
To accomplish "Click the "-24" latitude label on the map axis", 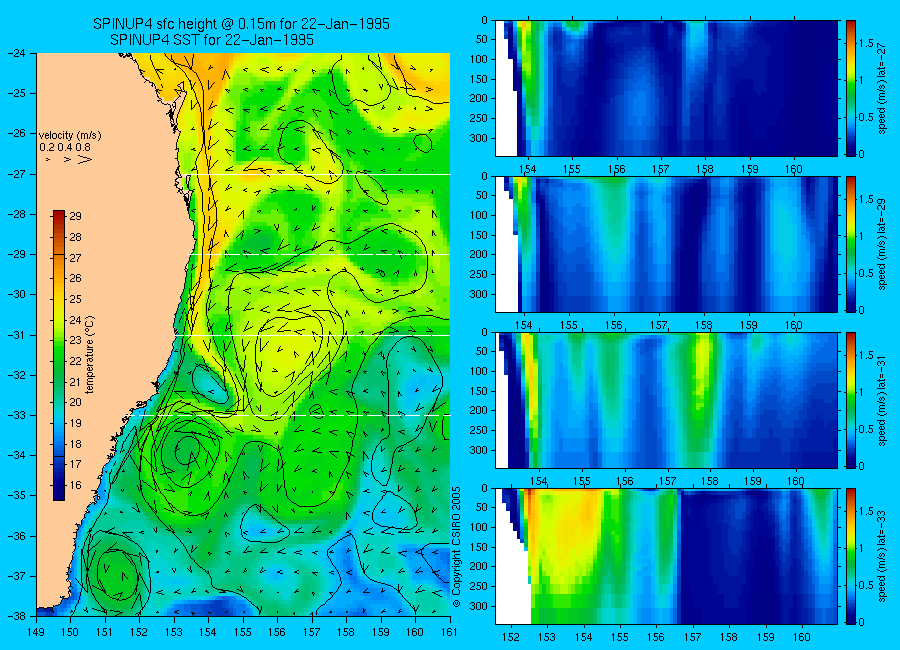I will (x=16, y=53).
